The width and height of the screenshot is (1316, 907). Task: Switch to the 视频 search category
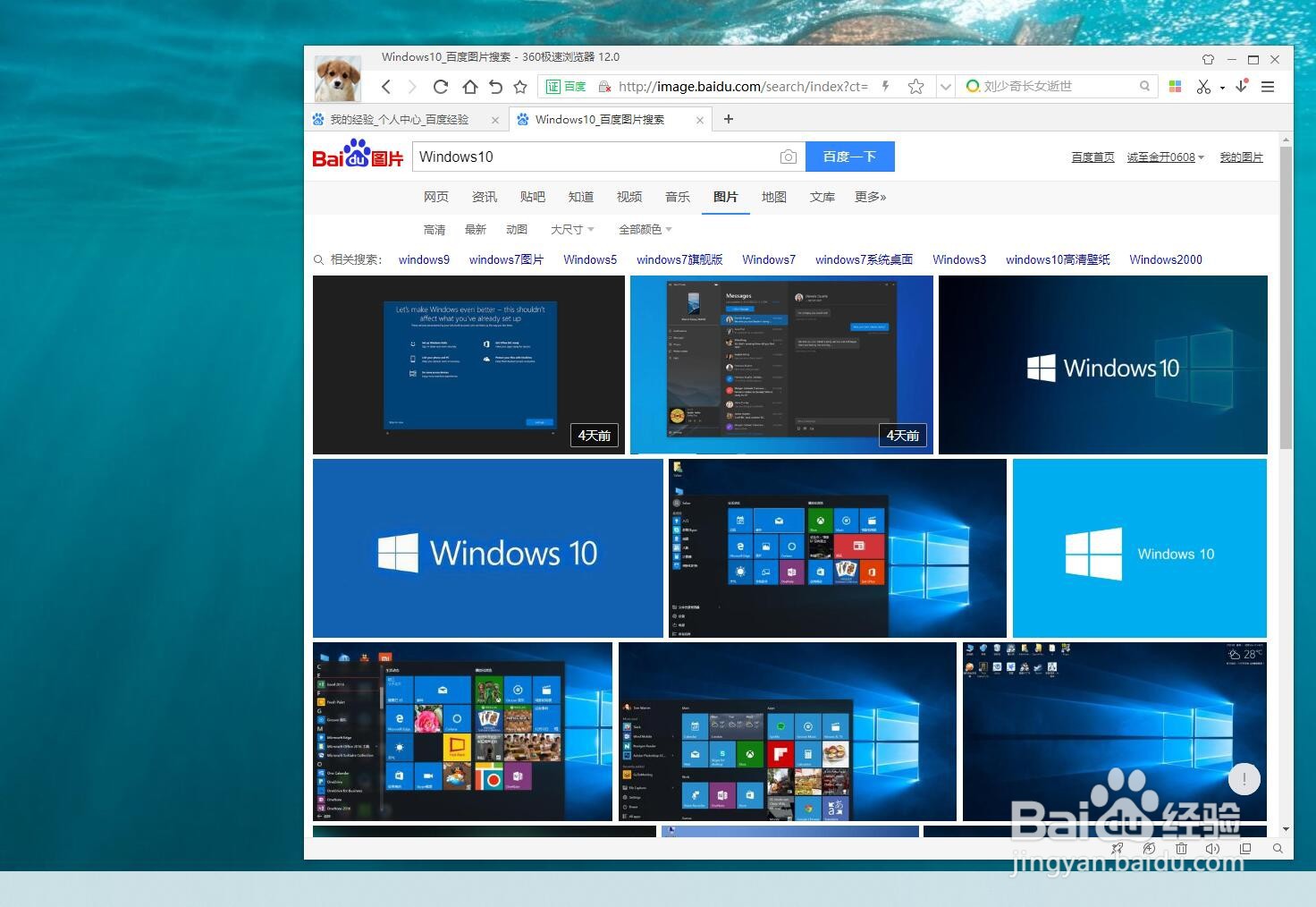(629, 197)
